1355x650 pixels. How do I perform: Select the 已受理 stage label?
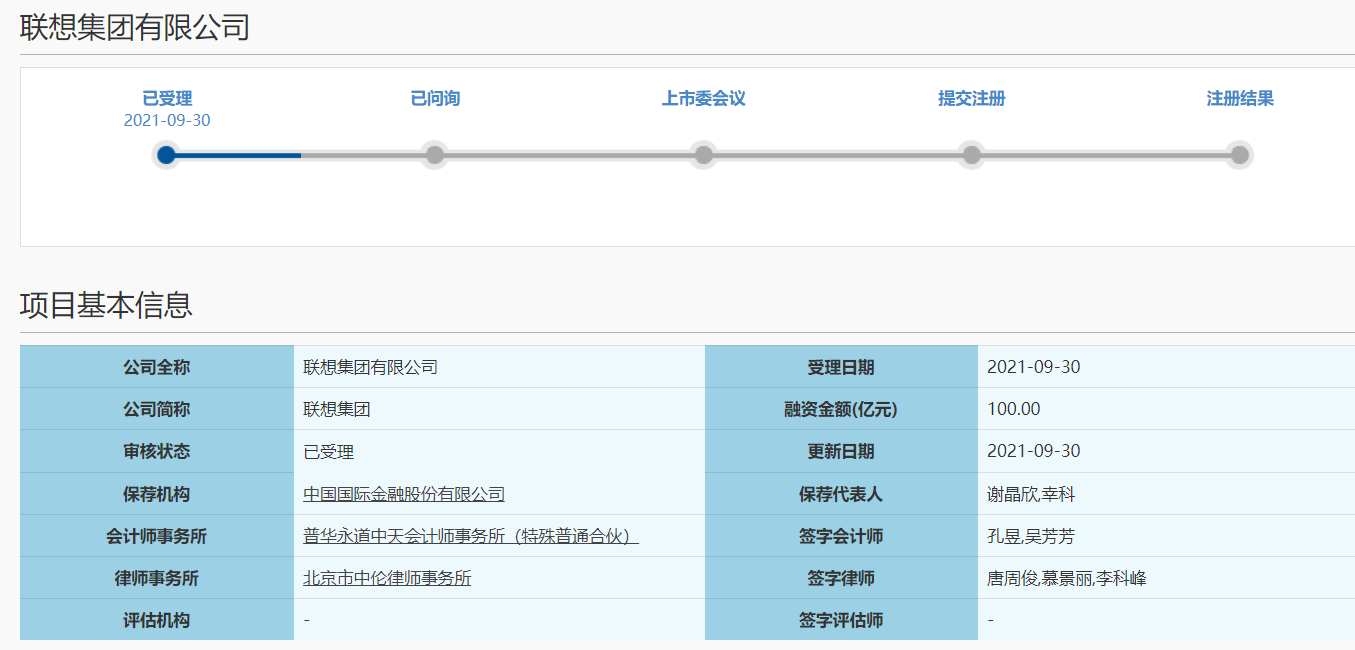pos(167,99)
